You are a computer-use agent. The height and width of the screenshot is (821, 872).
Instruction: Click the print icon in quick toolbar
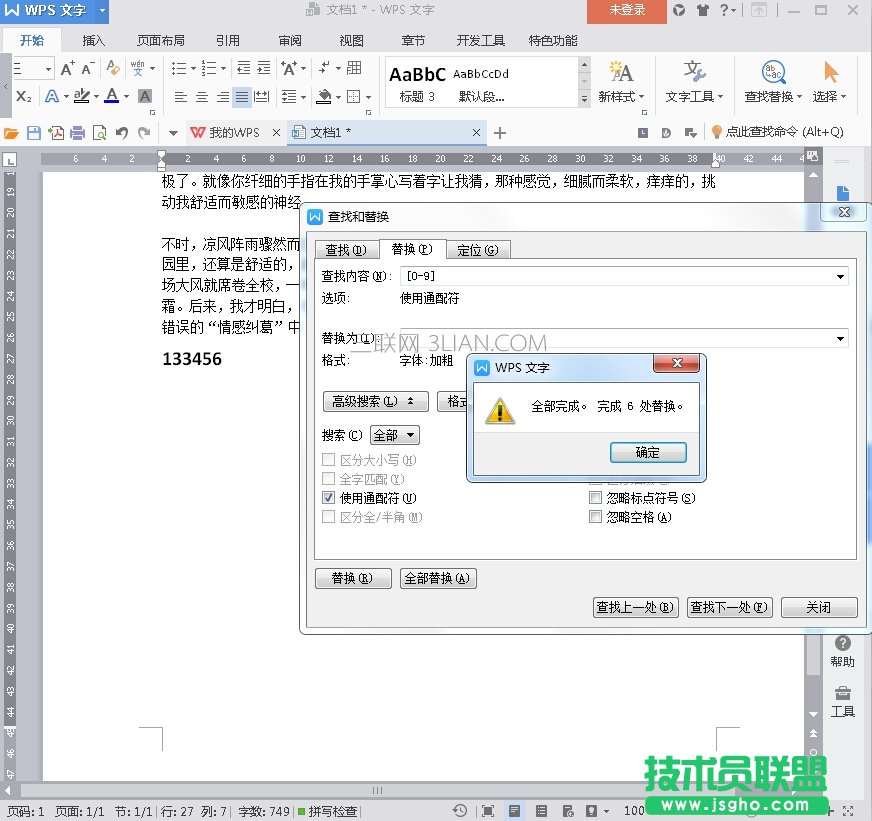[78, 133]
